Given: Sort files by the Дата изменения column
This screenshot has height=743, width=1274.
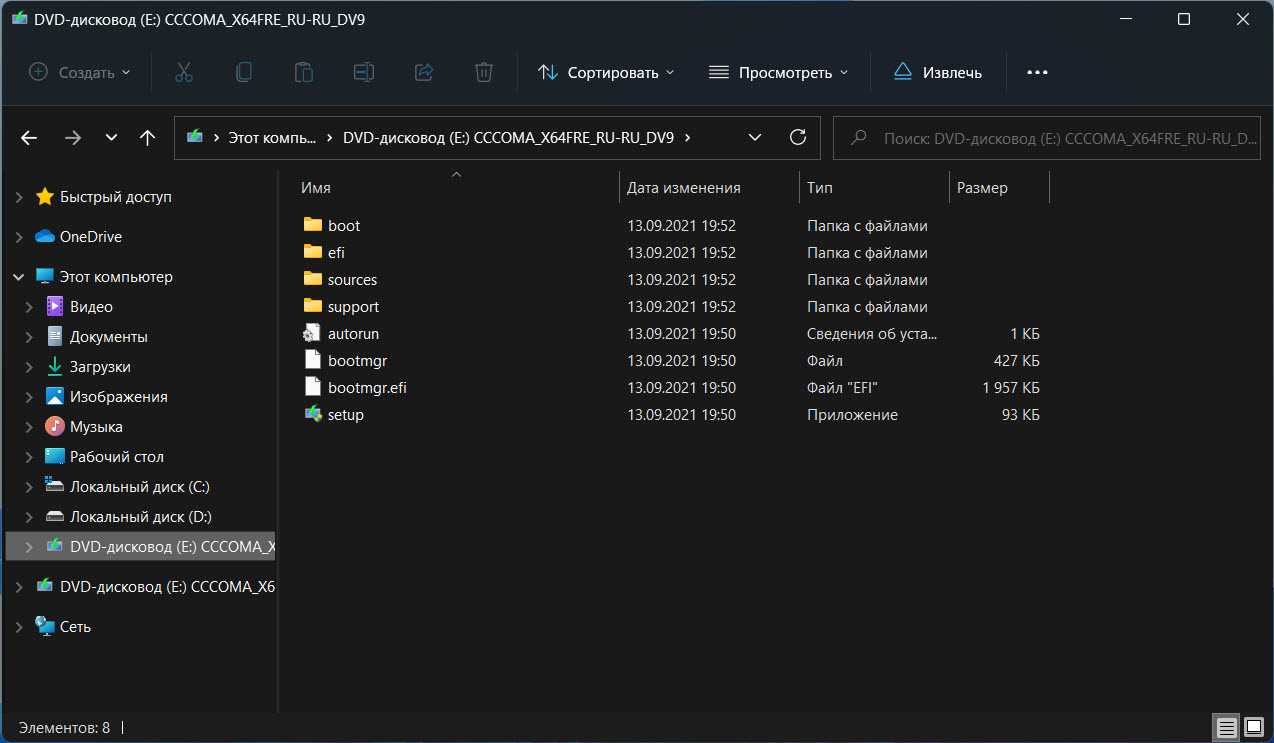Looking at the screenshot, I should [684, 188].
